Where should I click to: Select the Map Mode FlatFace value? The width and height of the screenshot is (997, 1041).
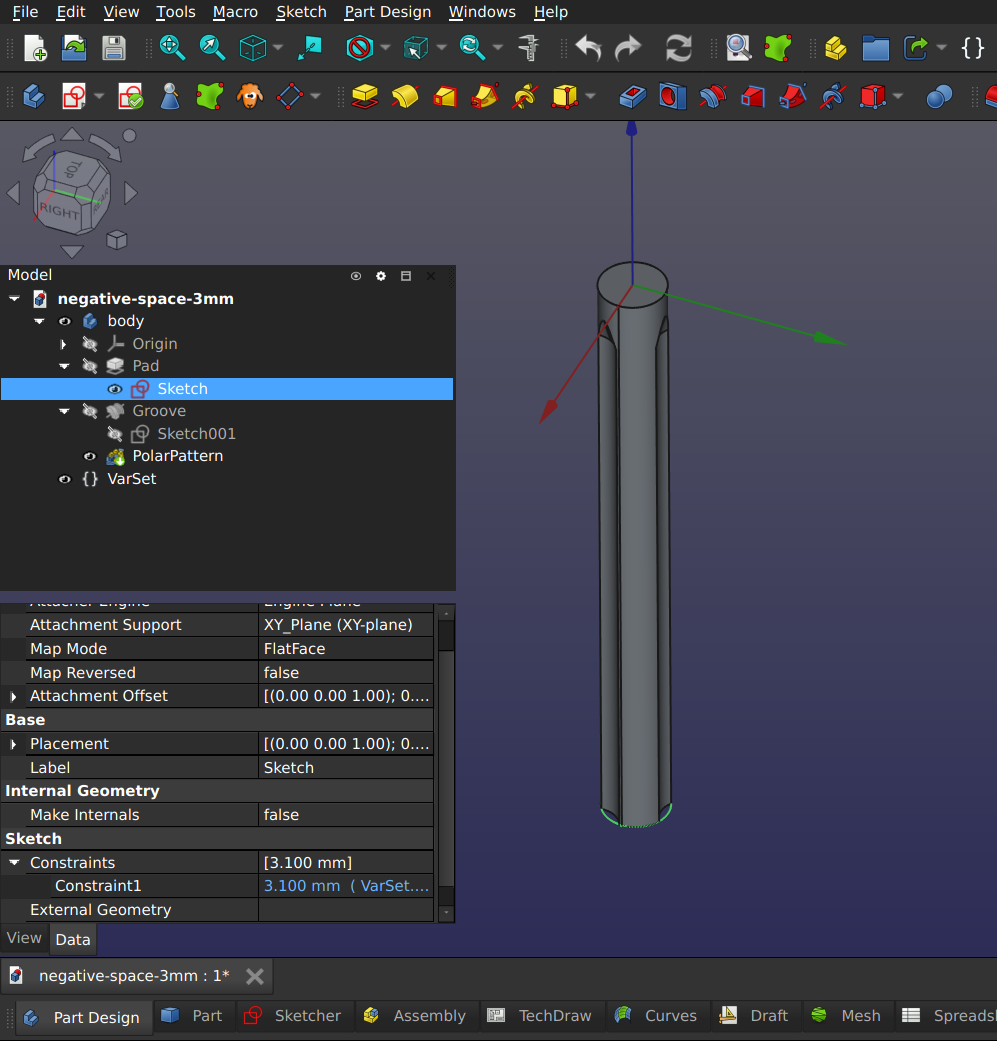tap(346, 649)
